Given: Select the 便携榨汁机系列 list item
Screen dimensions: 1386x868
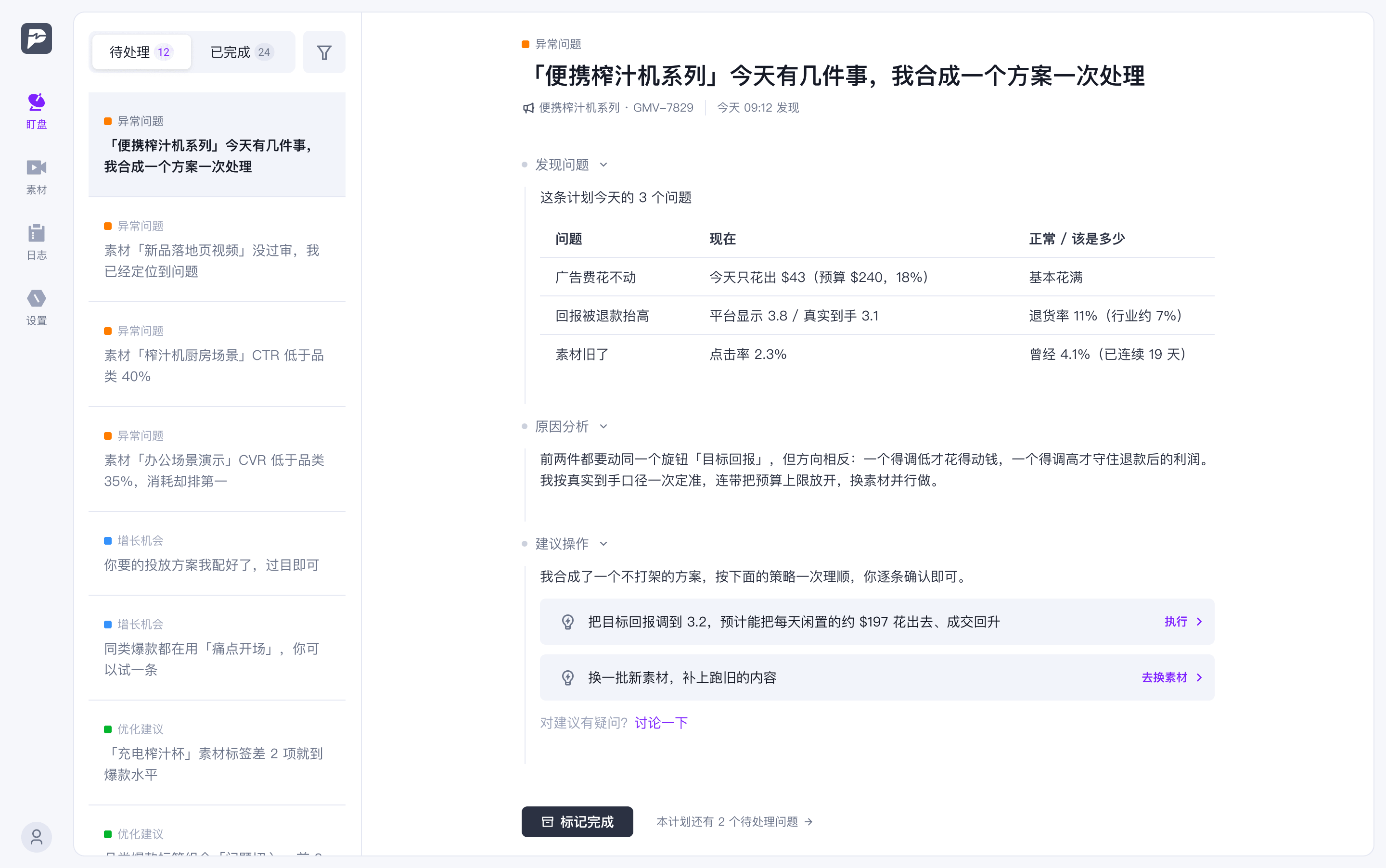Looking at the screenshot, I should coord(217,145).
